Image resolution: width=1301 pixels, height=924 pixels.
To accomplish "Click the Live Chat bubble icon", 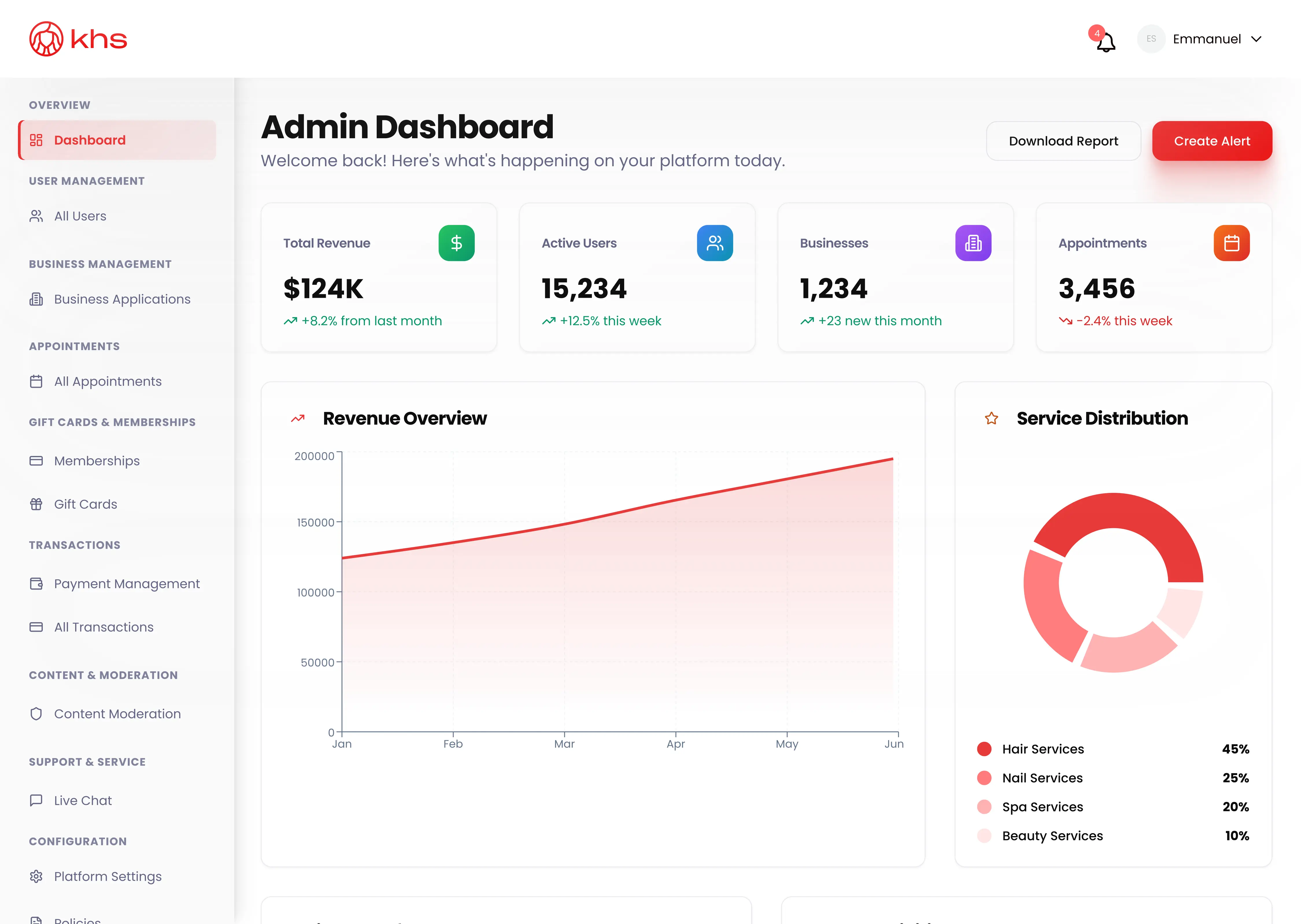I will tap(36, 800).
